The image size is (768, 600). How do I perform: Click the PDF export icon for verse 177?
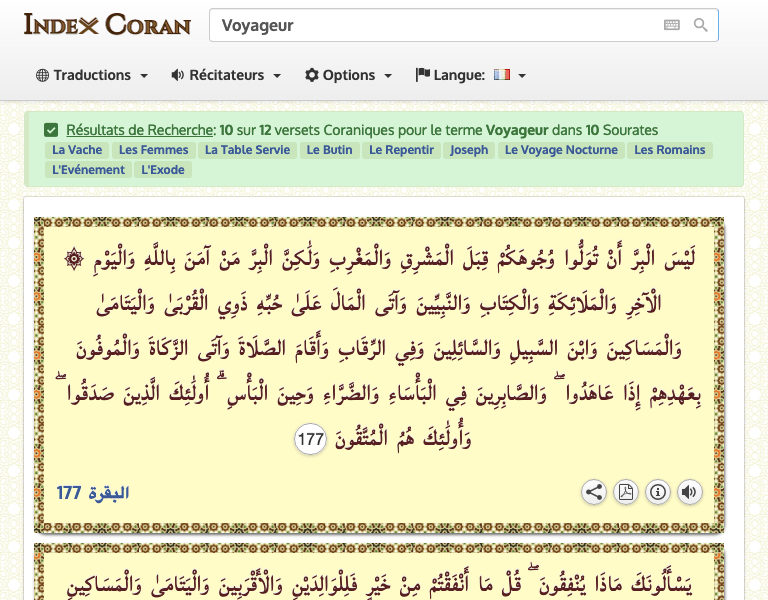626,492
